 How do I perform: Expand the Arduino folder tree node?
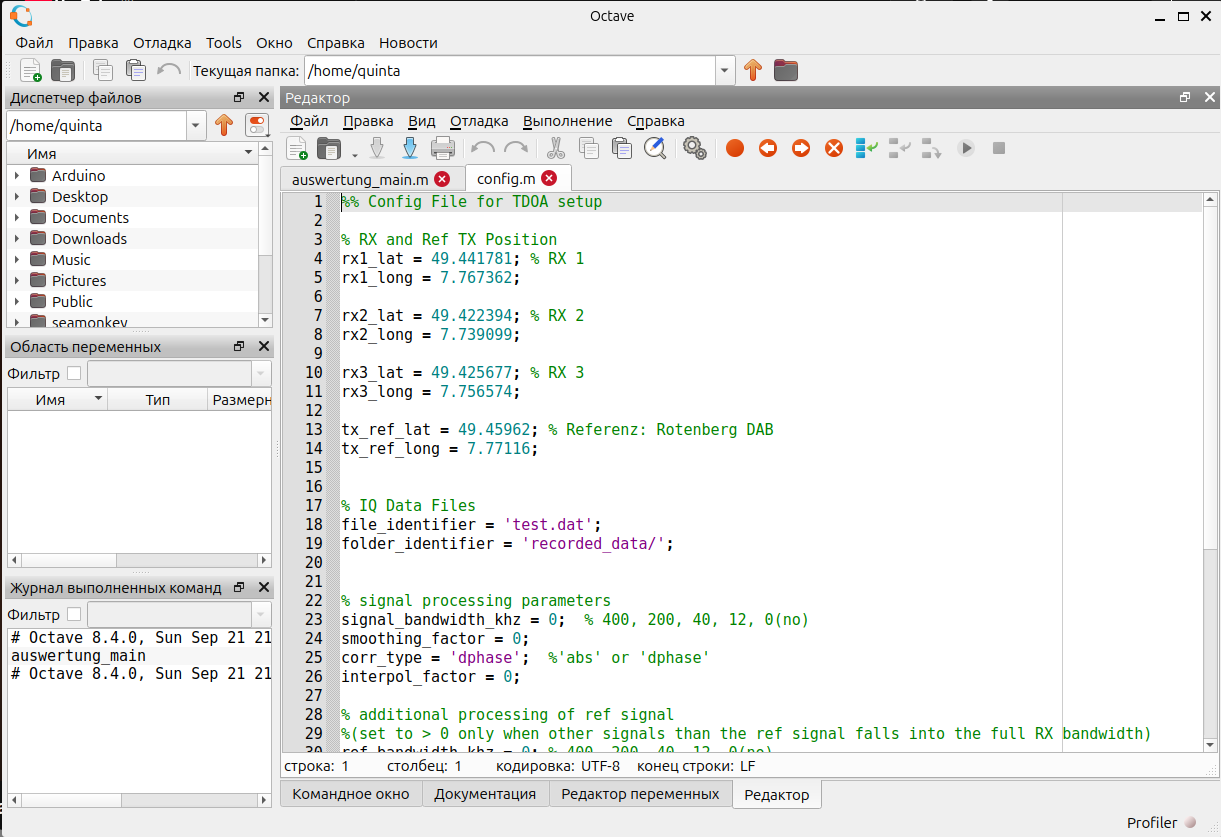pos(17,176)
